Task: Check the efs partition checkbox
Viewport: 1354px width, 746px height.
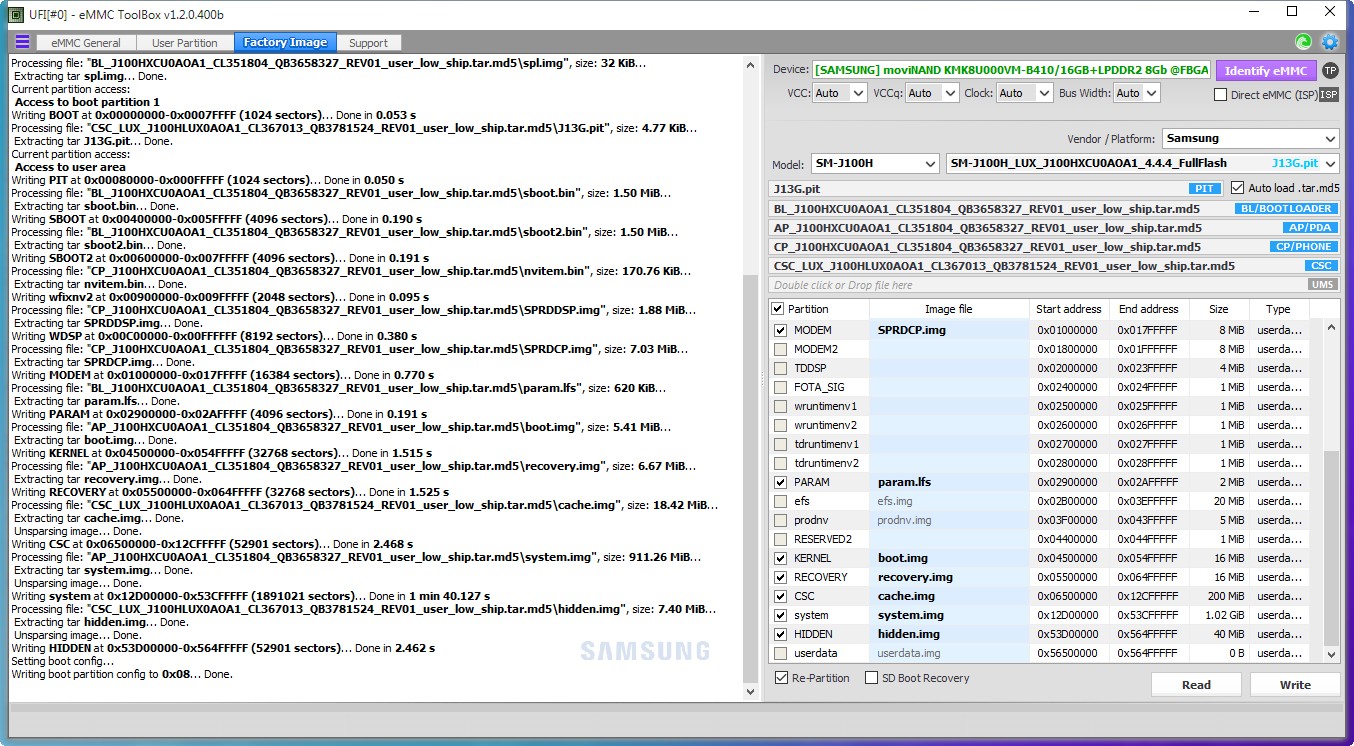Action: tap(780, 501)
